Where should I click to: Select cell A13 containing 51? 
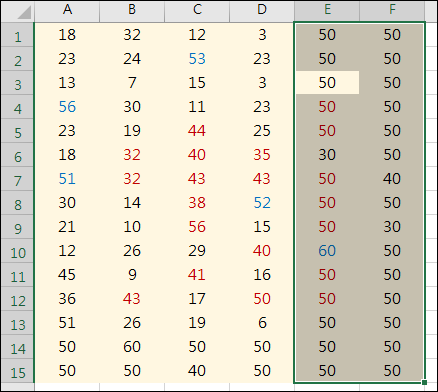[x=67, y=323]
